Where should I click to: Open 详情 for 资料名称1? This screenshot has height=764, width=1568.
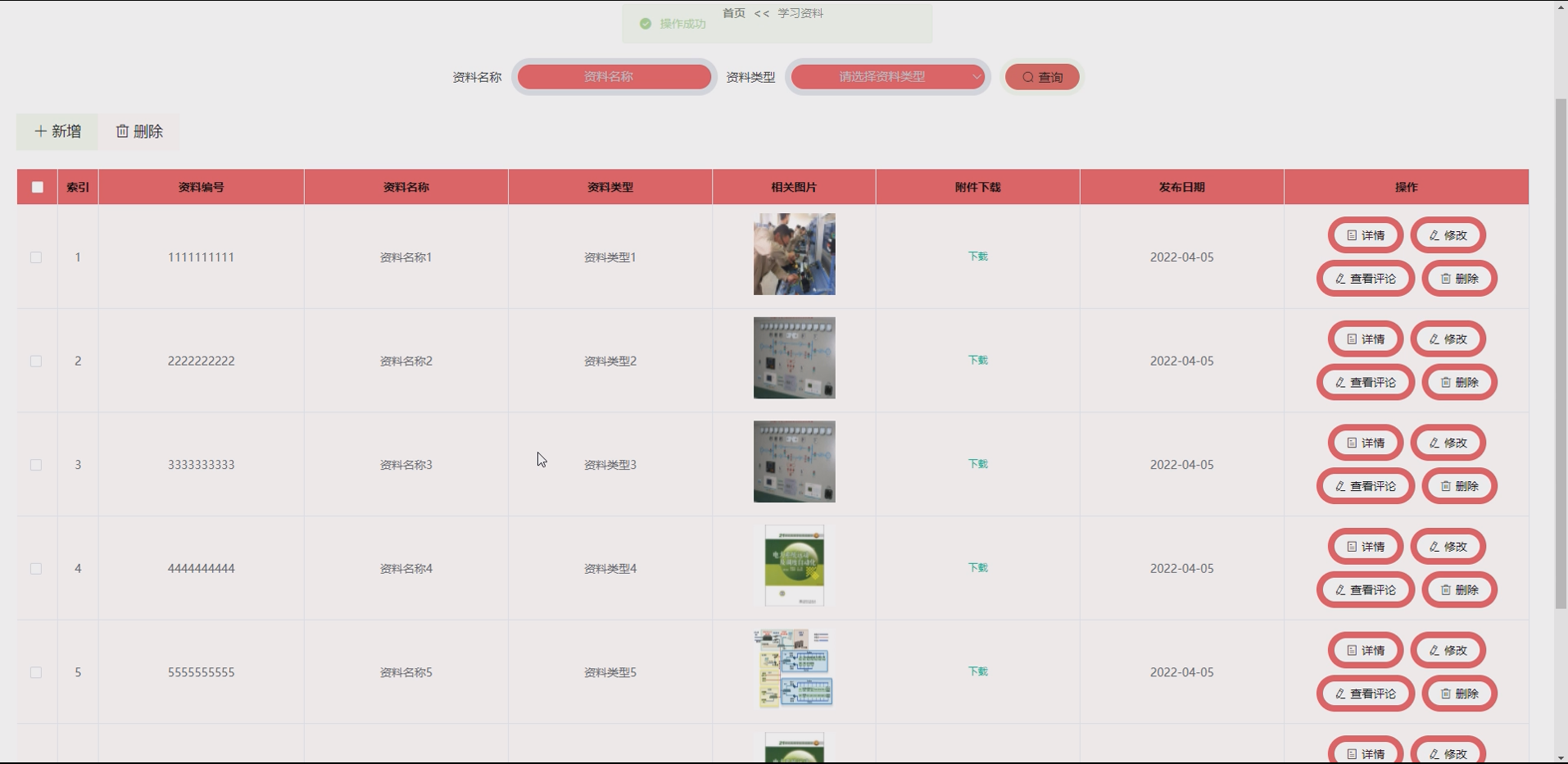tap(1366, 235)
